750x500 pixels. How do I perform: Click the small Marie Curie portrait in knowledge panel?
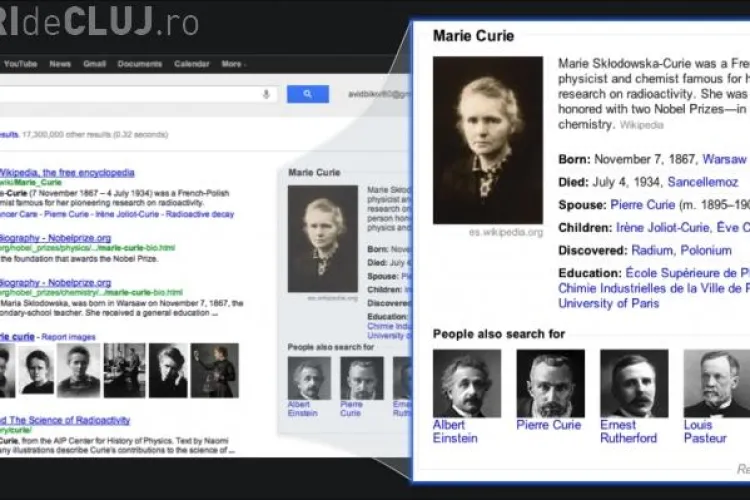coord(323,239)
